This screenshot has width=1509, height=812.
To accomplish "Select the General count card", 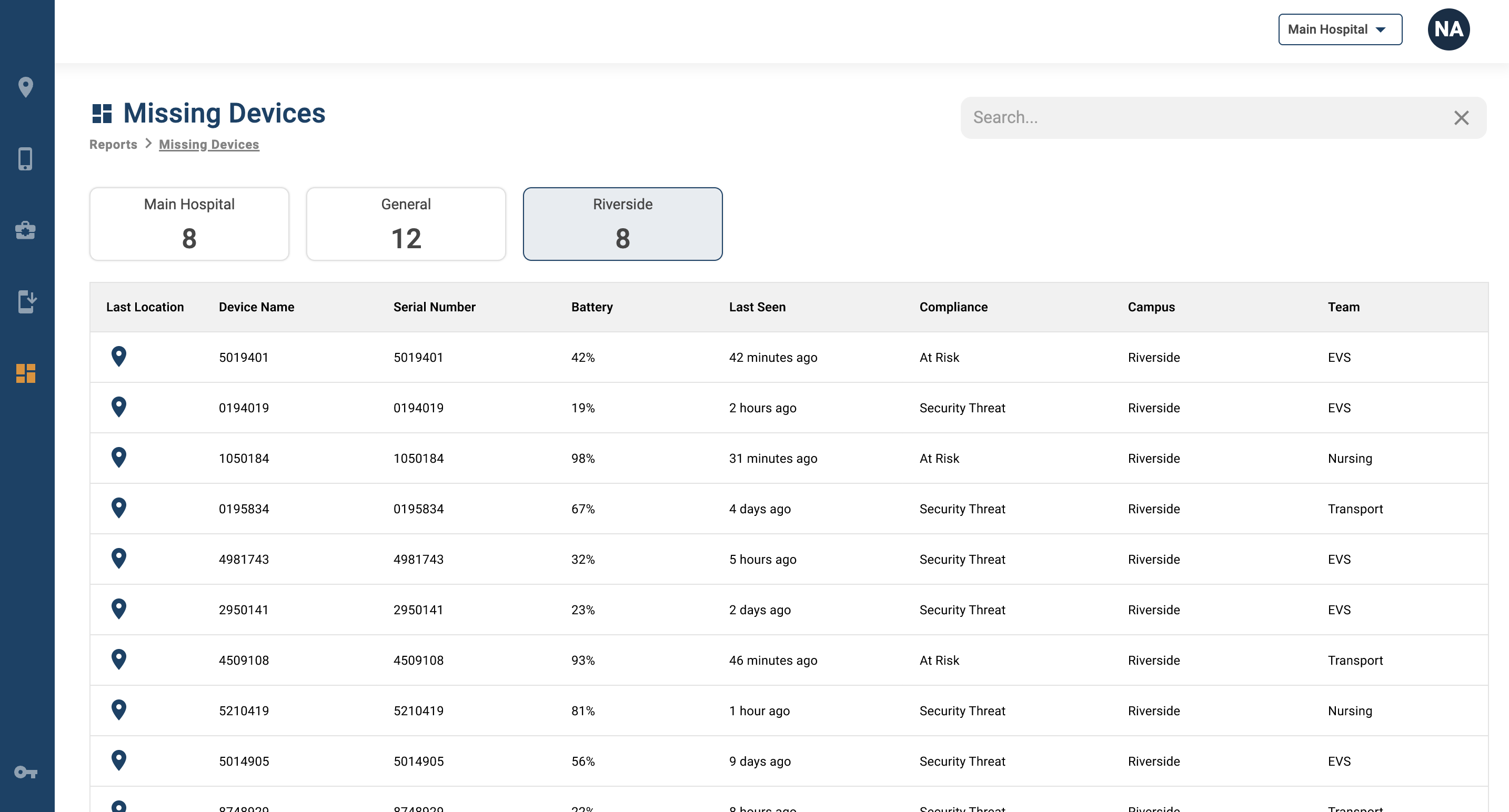I will [x=406, y=224].
